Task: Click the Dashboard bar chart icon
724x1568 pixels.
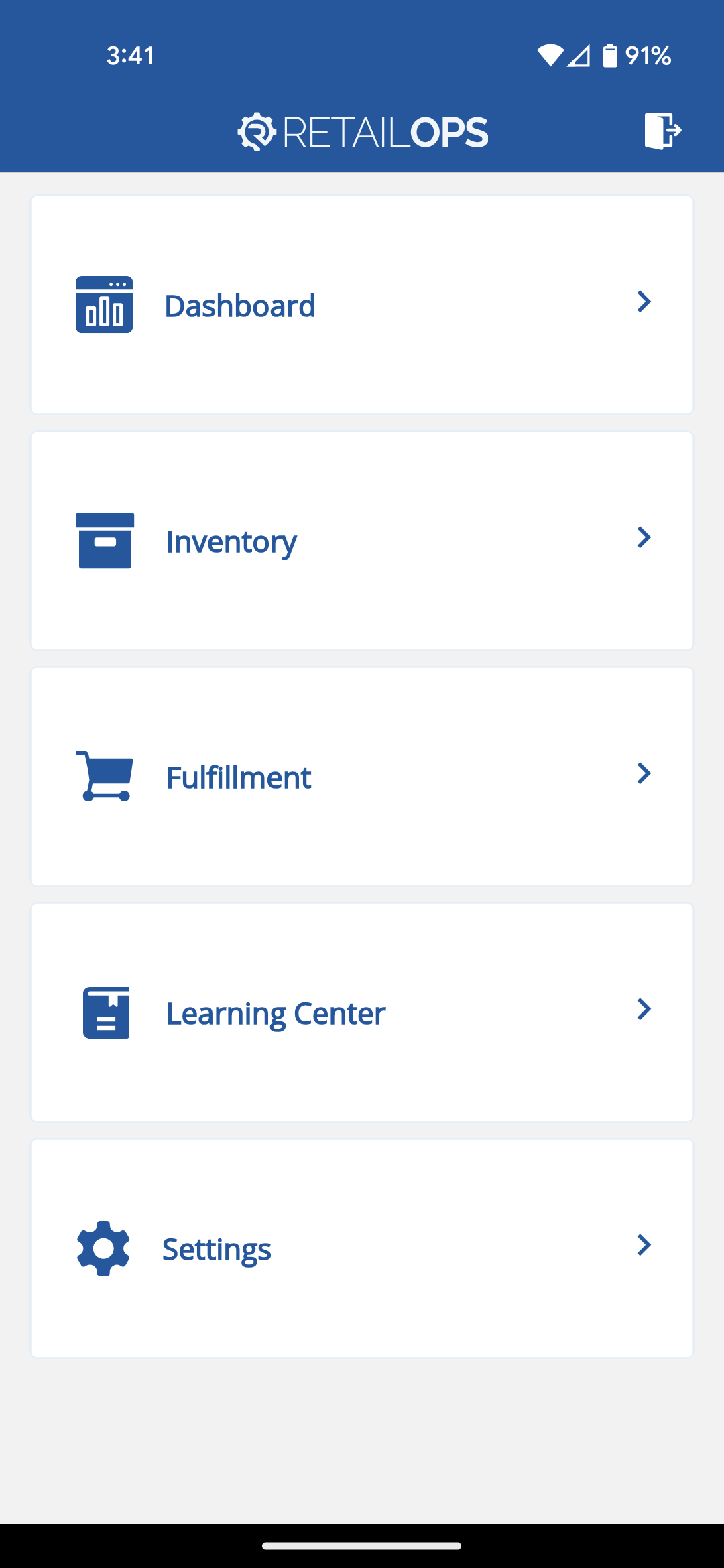Action: tap(104, 305)
